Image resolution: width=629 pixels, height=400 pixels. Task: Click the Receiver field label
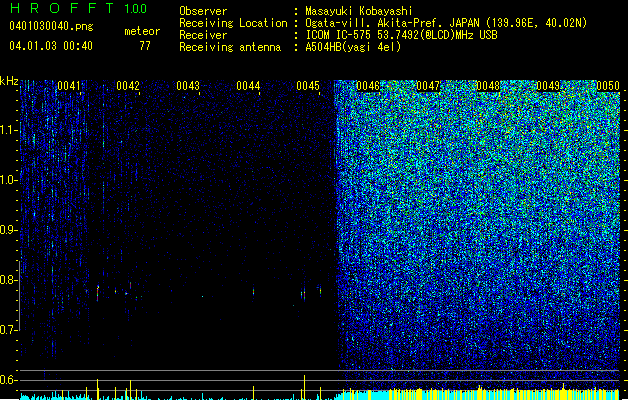point(203,35)
